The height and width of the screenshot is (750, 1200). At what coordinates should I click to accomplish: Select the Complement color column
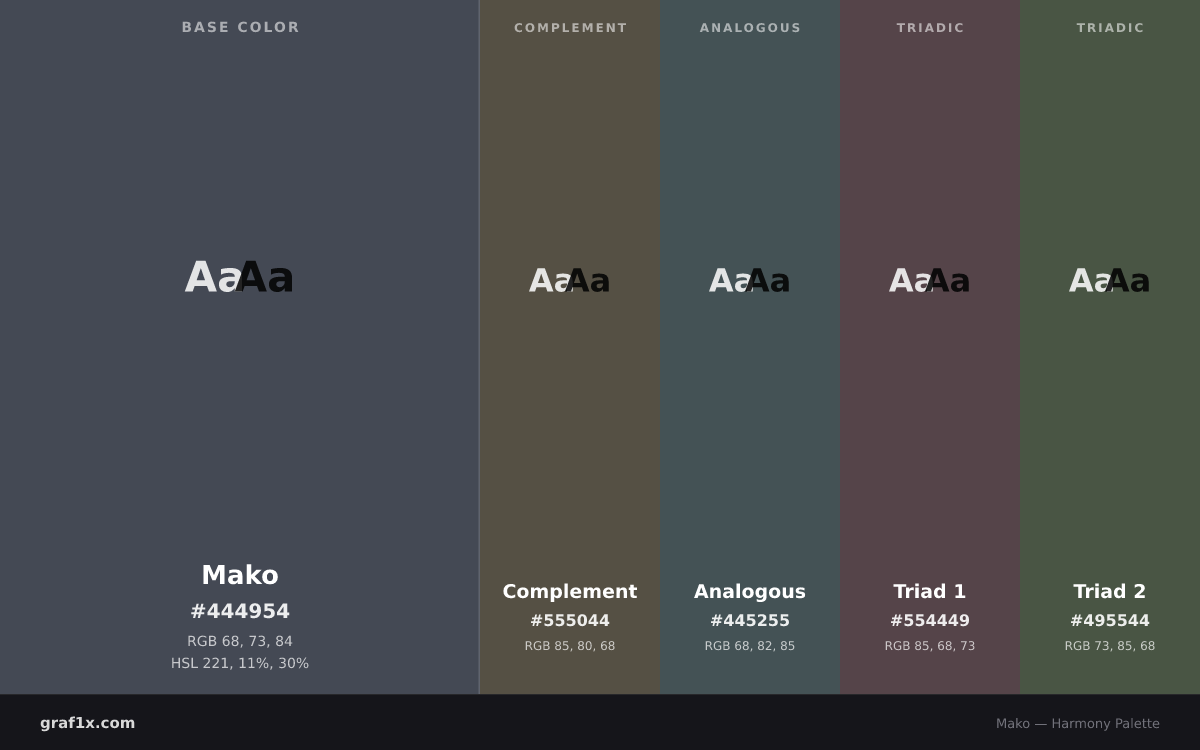(570, 347)
